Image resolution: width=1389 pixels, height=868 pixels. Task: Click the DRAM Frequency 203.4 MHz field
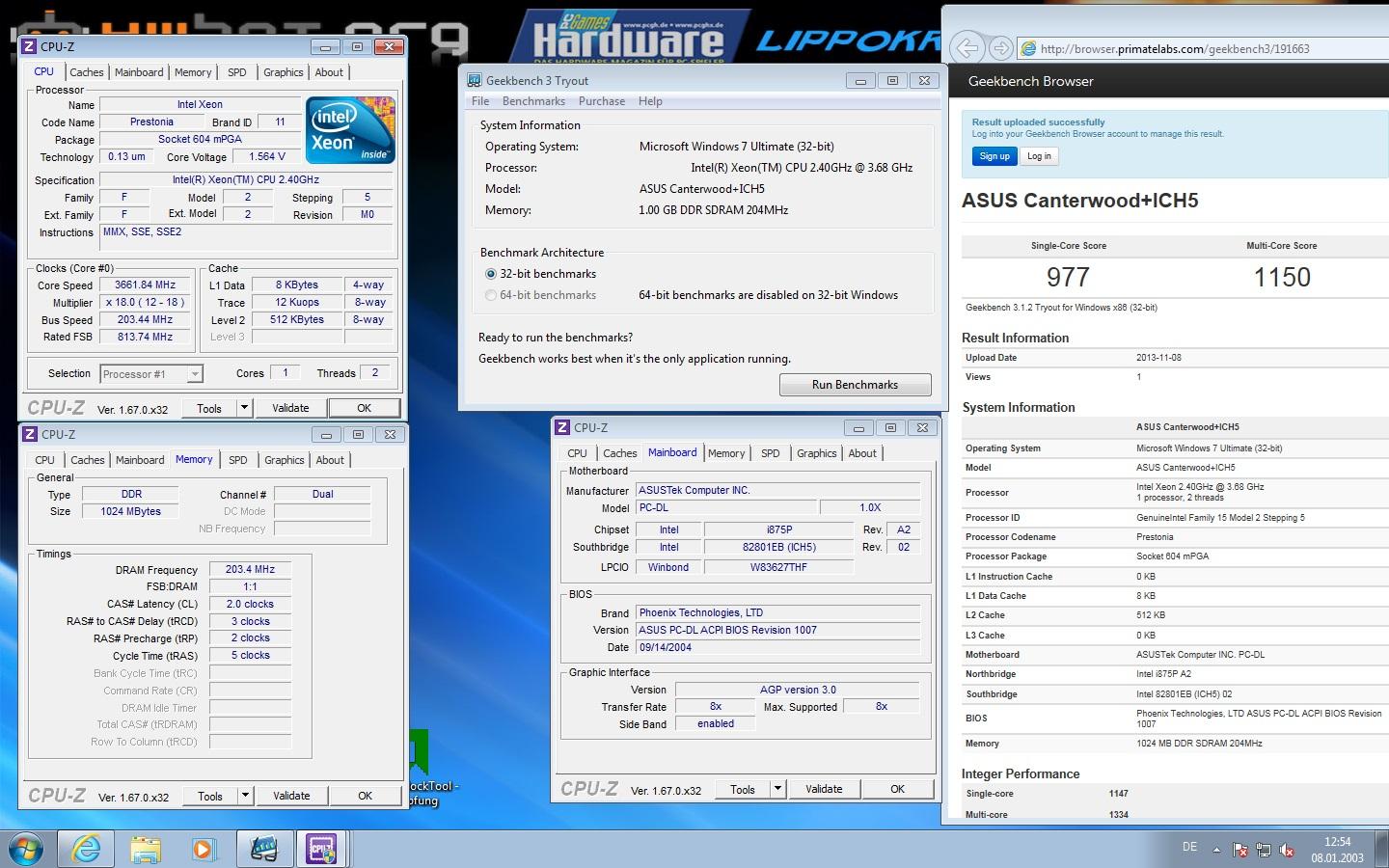pos(250,569)
